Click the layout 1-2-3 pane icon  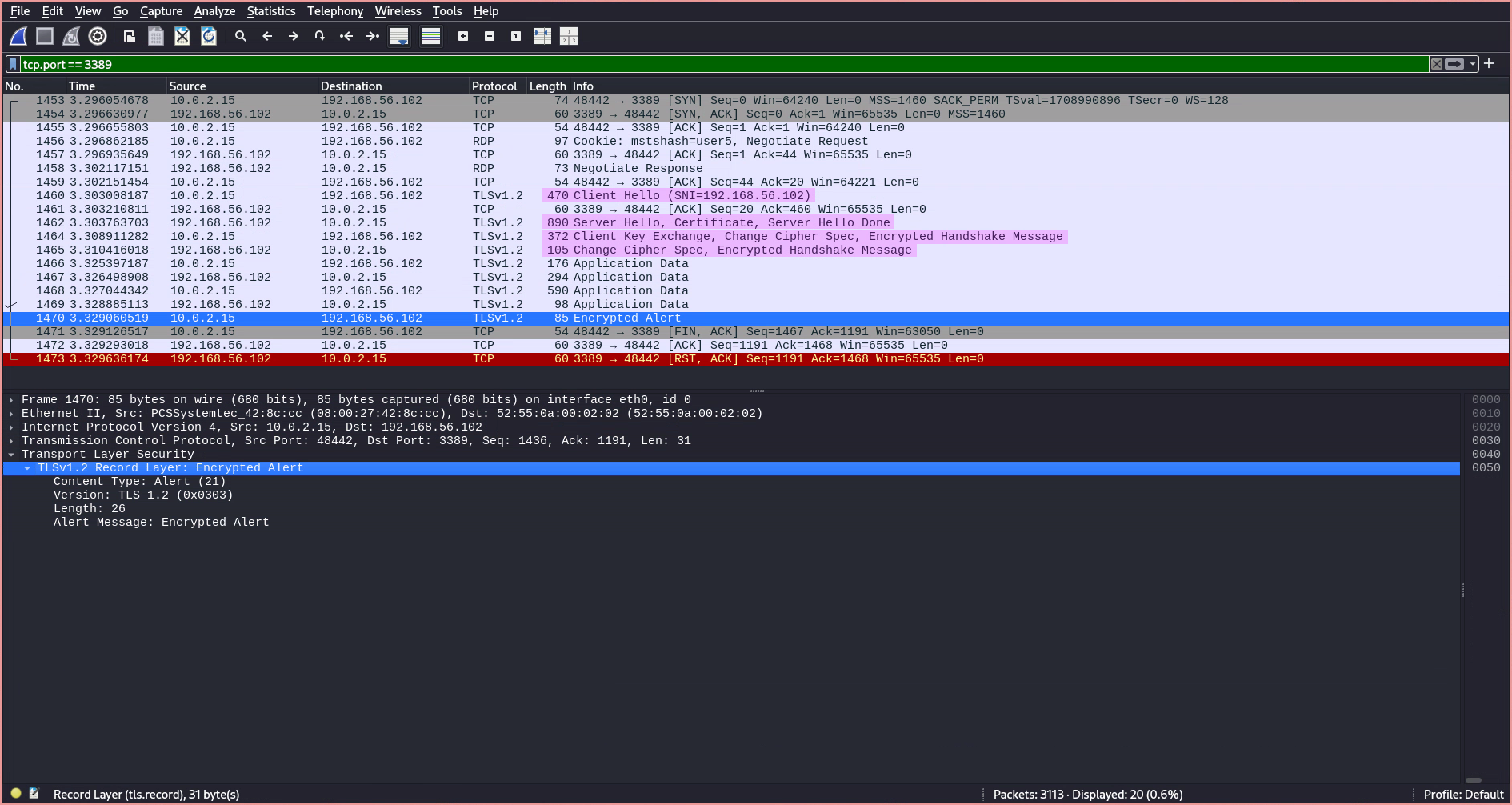[x=569, y=36]
